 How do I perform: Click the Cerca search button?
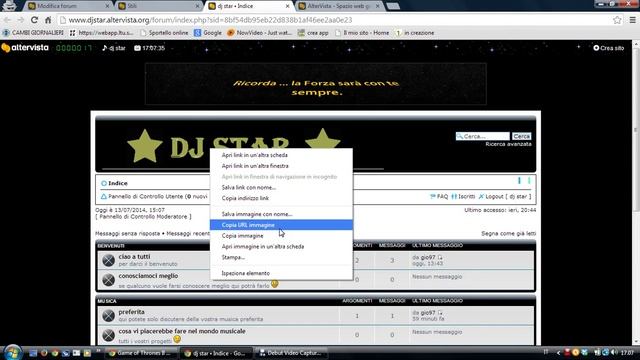522,136
